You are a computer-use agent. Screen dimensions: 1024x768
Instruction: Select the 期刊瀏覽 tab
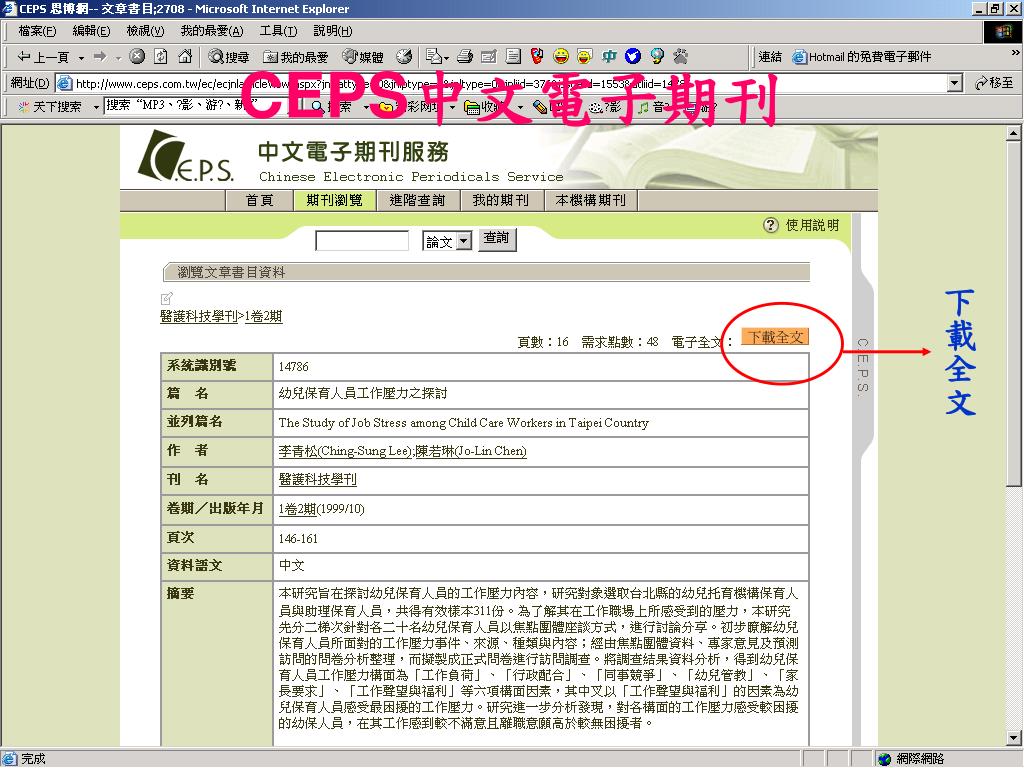334,200
